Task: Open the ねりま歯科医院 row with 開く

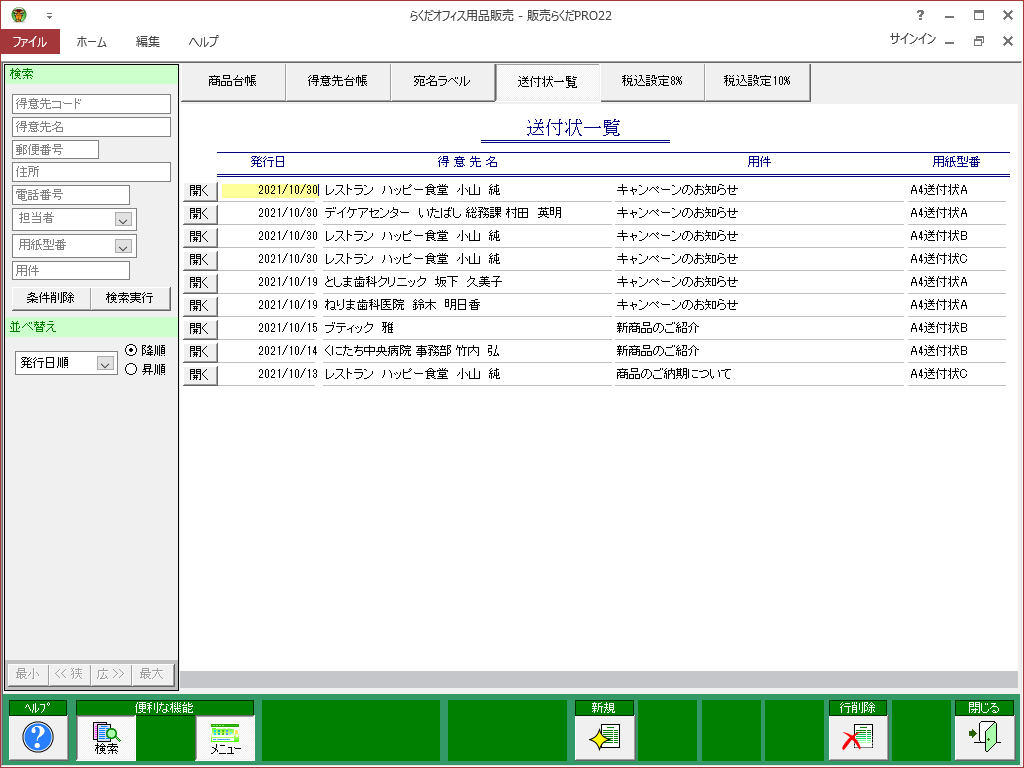Action: tap(200, 306)
